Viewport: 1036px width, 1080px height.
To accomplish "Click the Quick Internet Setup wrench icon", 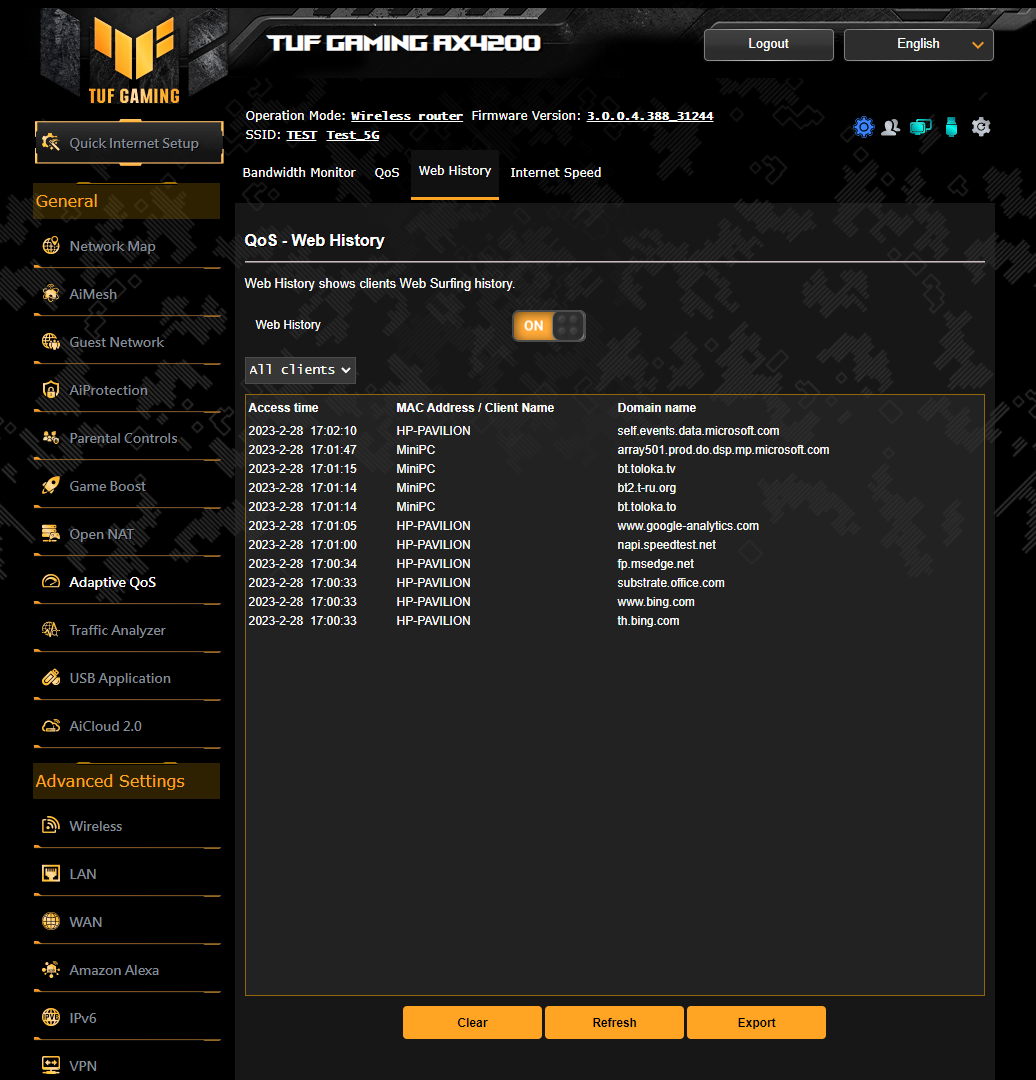I will [x=51, y=143].
